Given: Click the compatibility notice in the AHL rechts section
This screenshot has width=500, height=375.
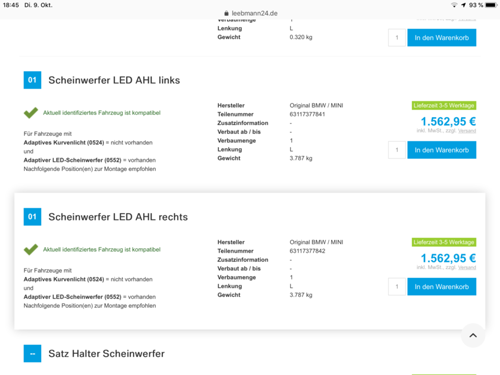Looking at the screenshot, I should click(102, 249).
